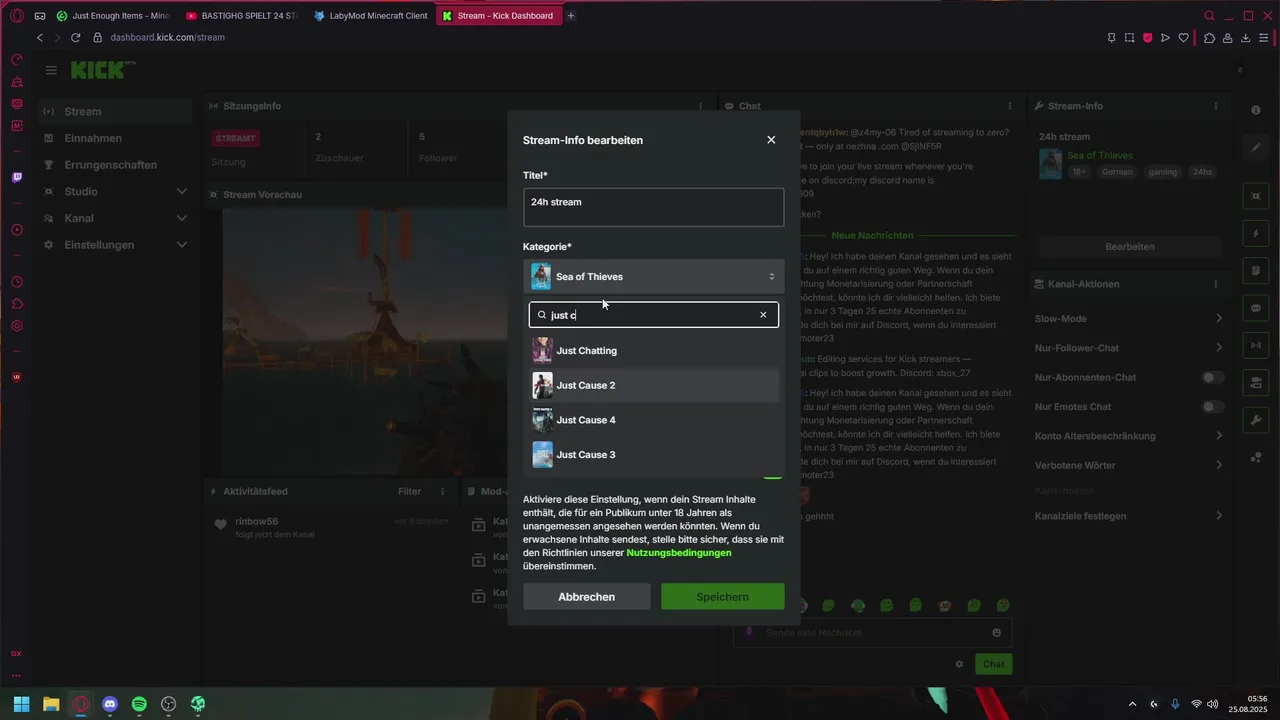Screen dimensions: 1280x720
Task: Toggle Nur Emotes Chat
Action: (1212, 407)
